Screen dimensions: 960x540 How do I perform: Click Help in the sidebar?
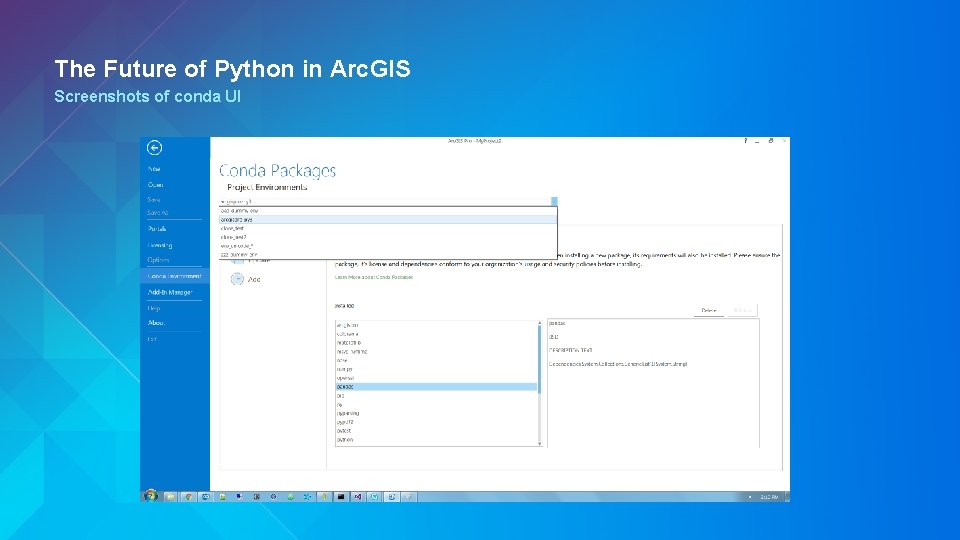tap(154, 309)
